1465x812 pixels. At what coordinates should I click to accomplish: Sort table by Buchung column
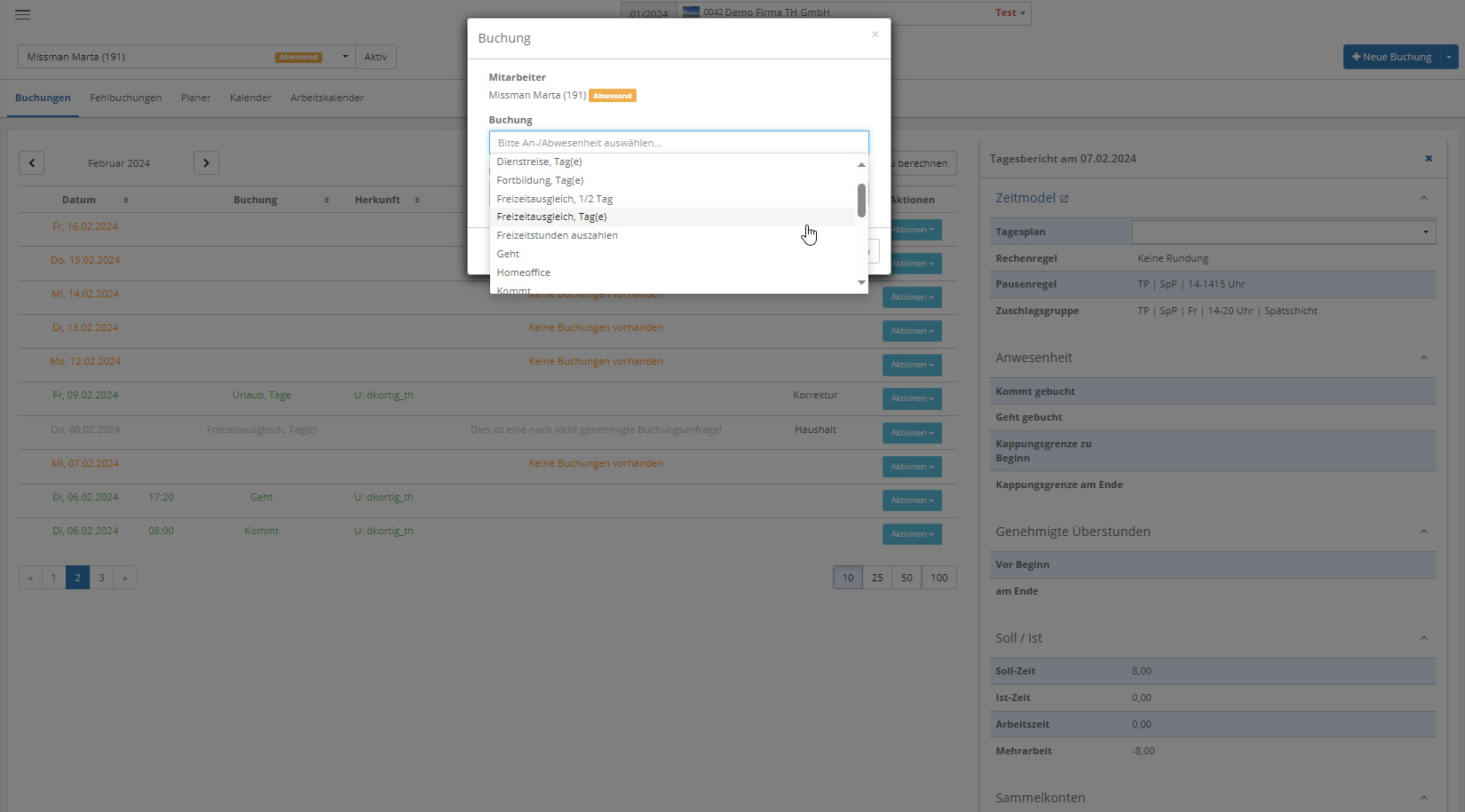point(327,201)
